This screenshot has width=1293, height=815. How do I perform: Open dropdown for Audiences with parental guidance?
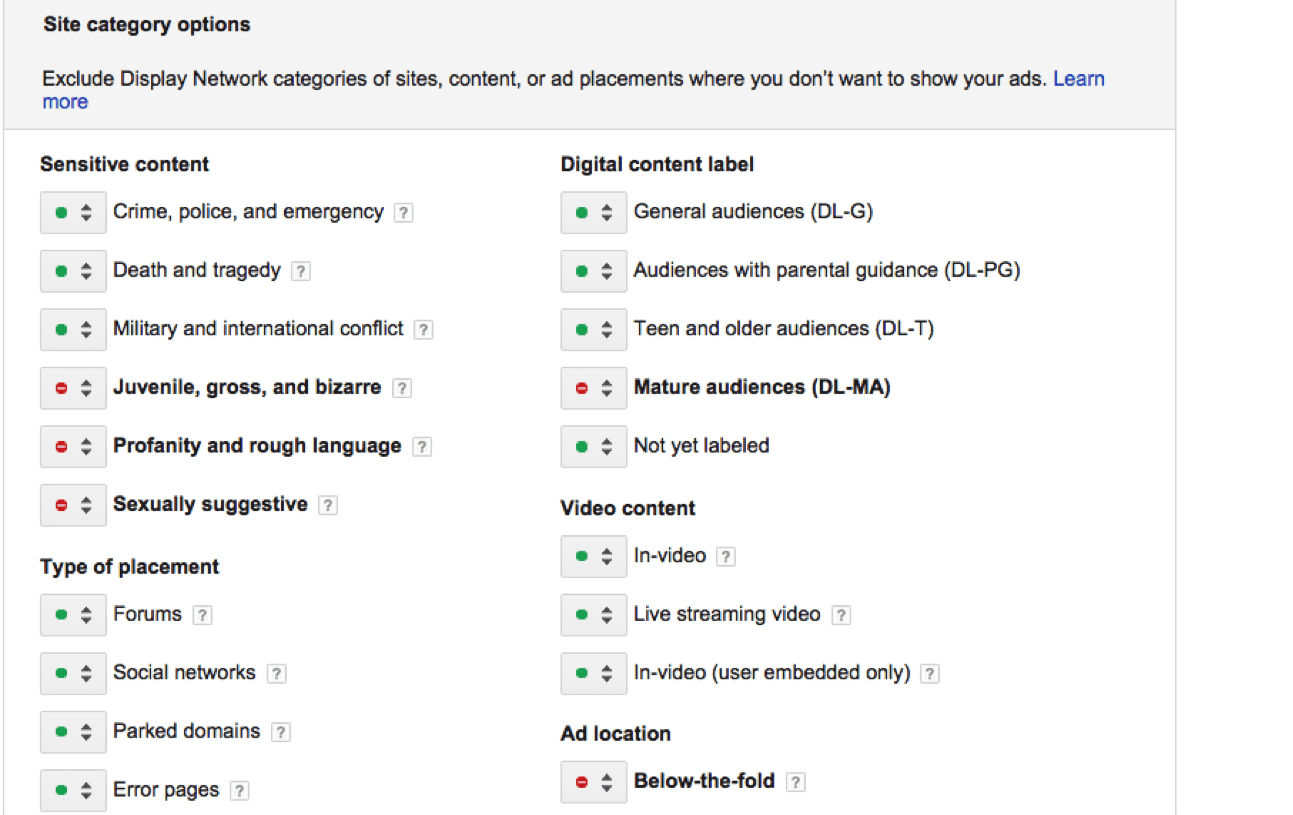594,271
